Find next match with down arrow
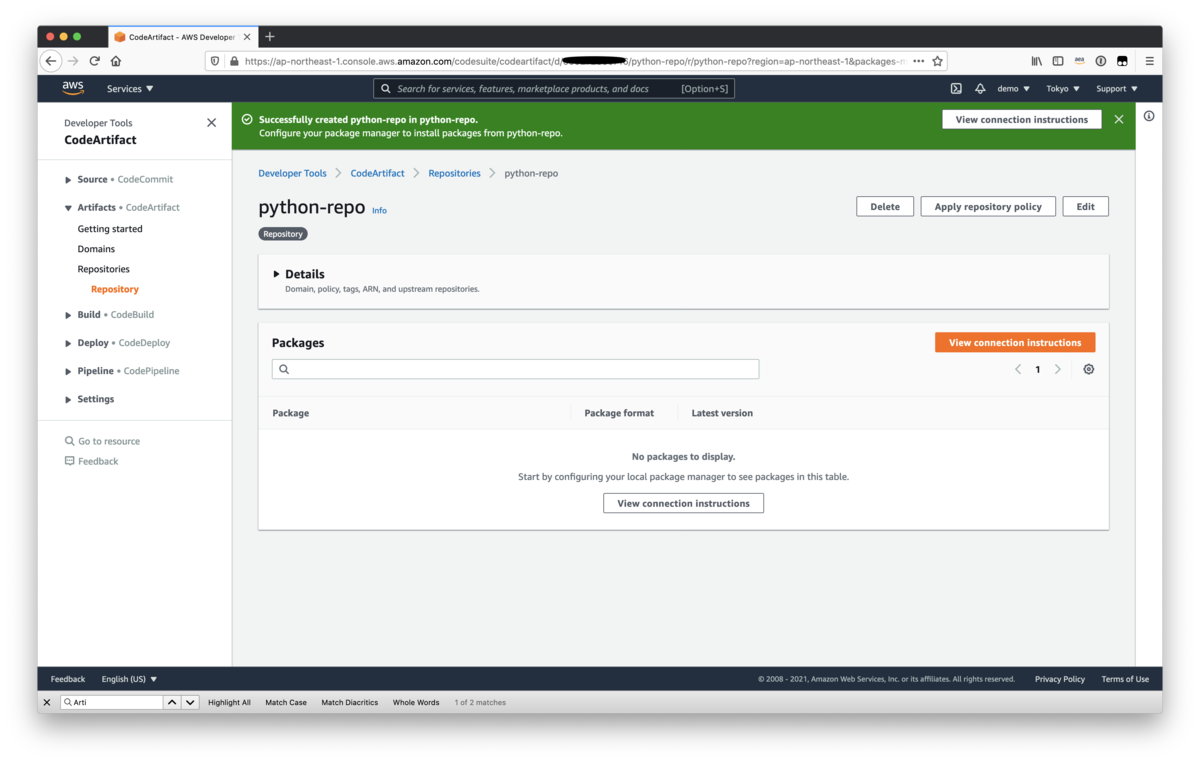The image size is (1200, 763). [x=190, y=703]
